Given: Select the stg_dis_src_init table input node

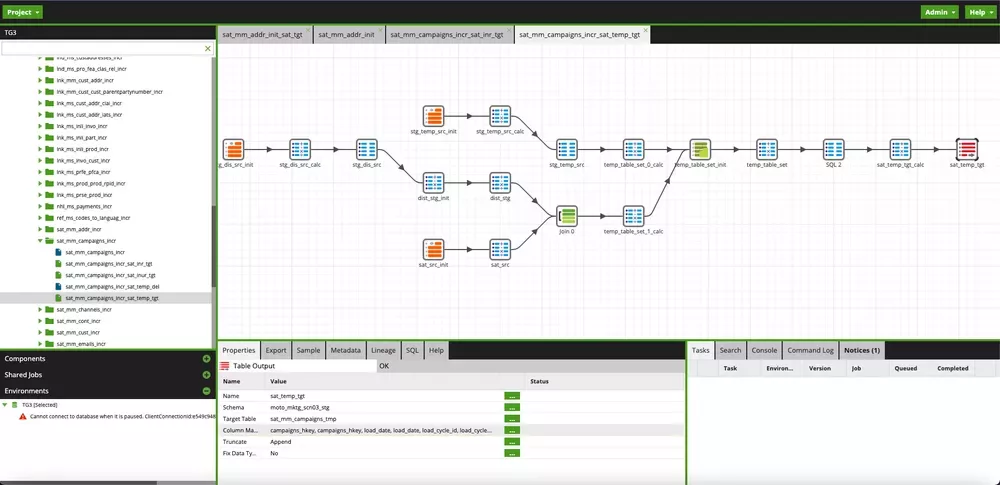Looking at the screenshot, I should (x=233, y=149).
